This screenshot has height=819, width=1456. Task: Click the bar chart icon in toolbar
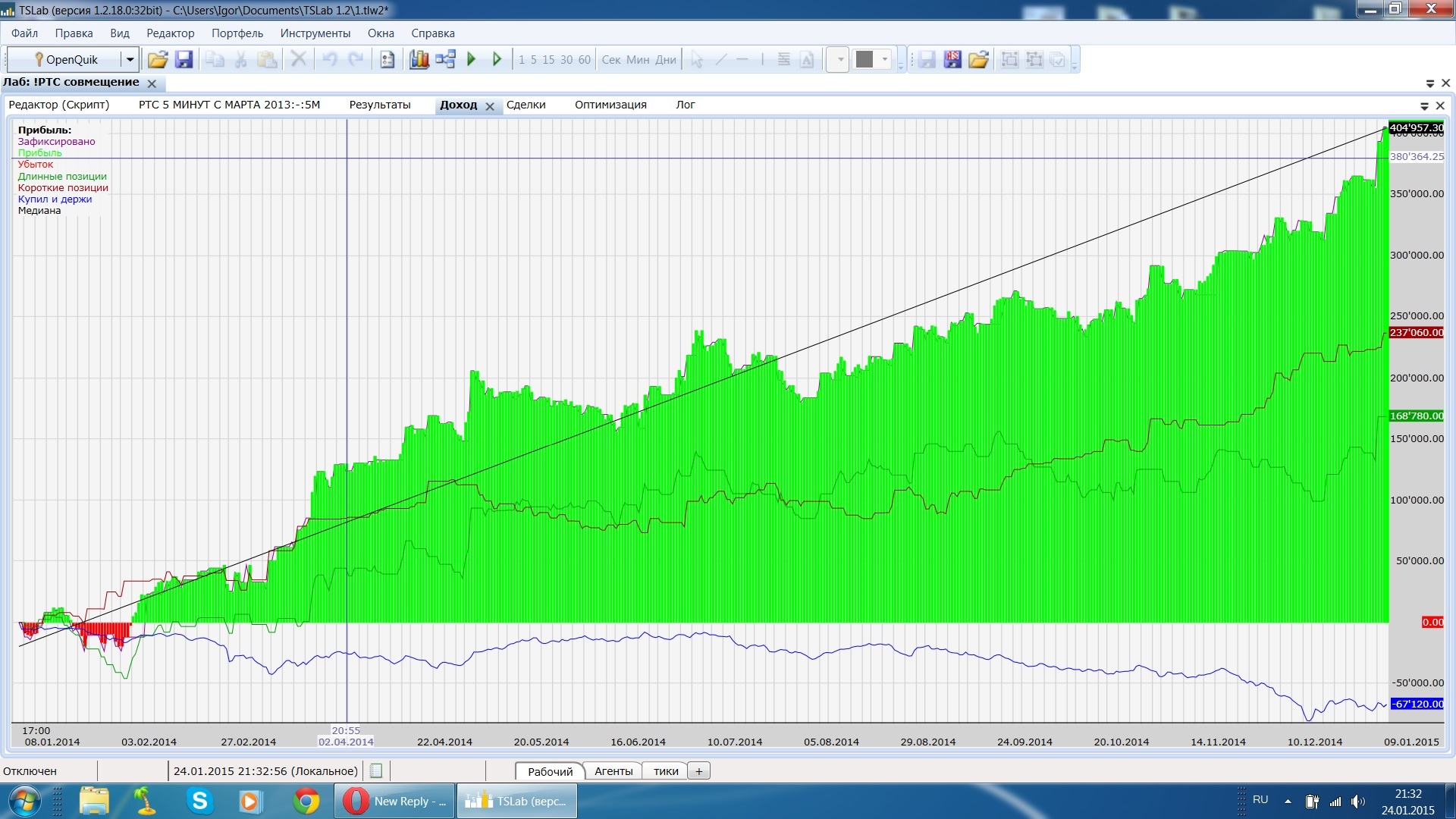tap(419, 59)
